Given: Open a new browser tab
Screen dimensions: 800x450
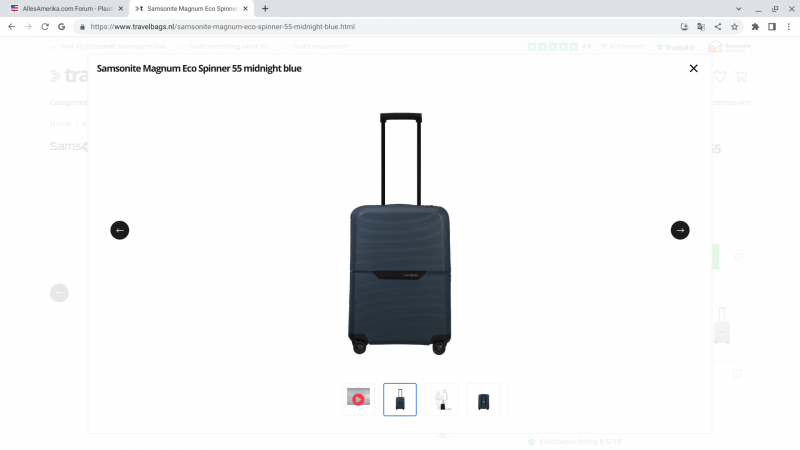Looking at the screenshot, I should [265, 8].
